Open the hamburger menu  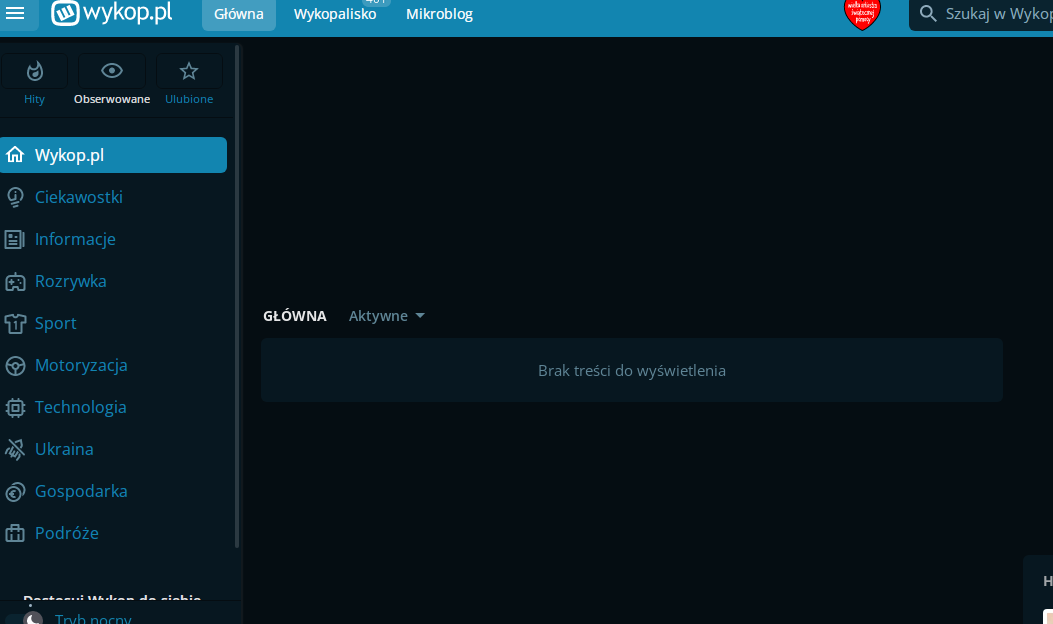(x=15, y=14)
